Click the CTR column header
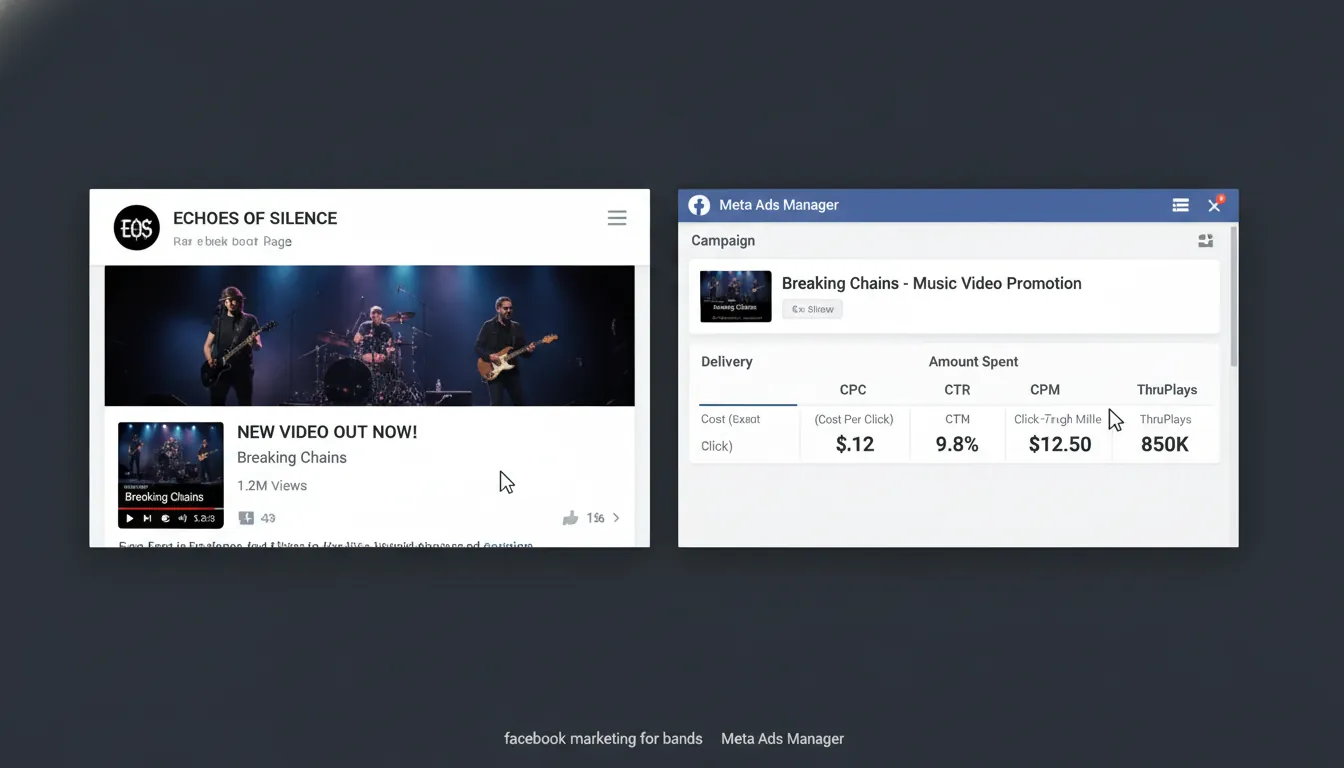This screenshot has width=1344, height=768. pyautogui.click(x=957, y=389)
